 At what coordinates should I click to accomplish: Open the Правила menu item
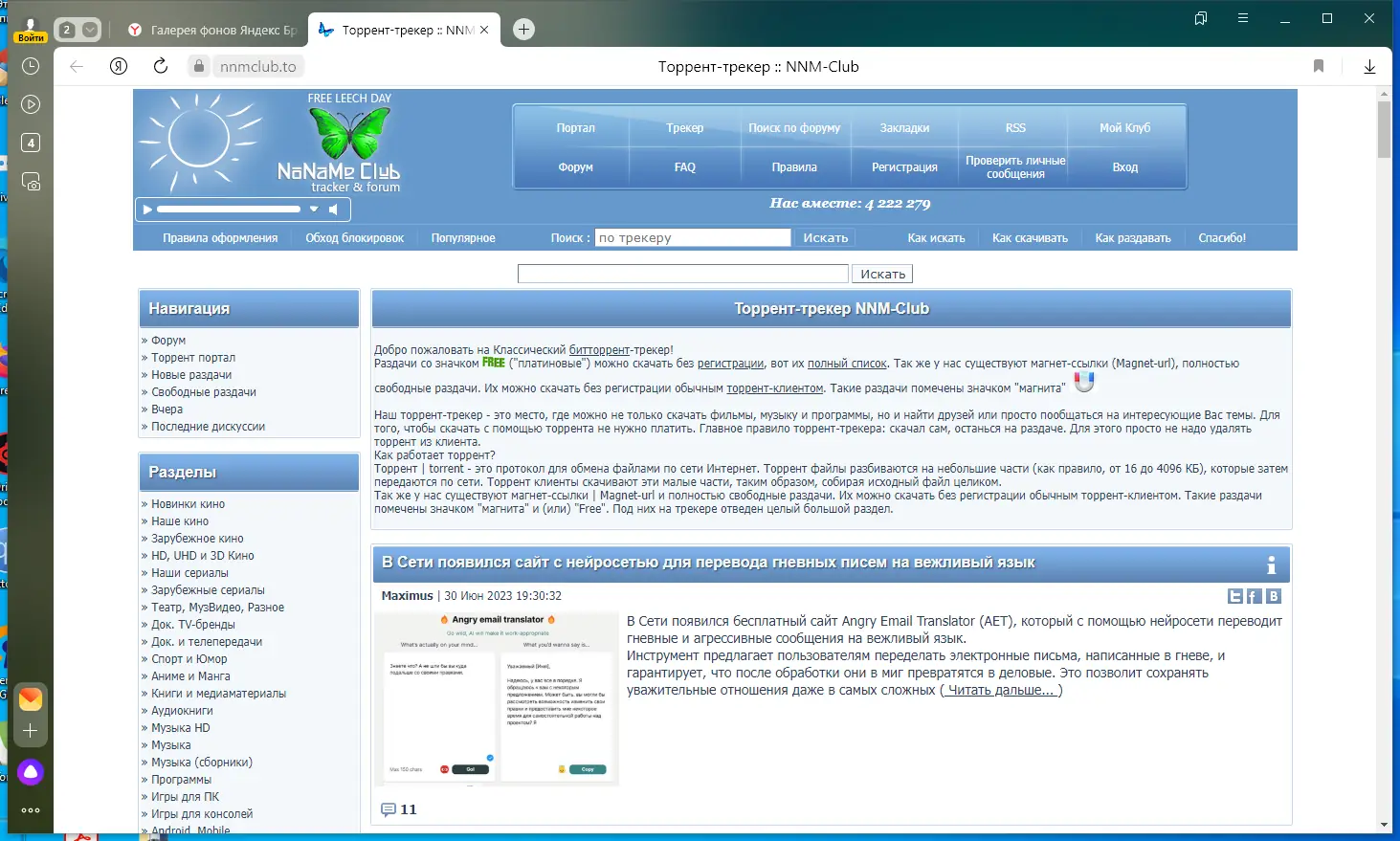point(794,167)
